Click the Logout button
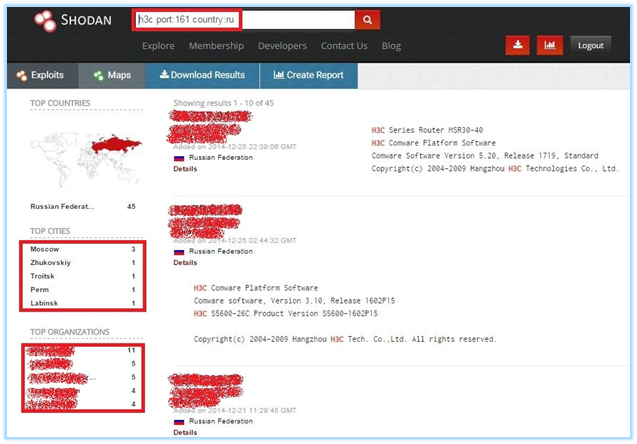The height and width of the screenshot is (444, 637). (x=590, y=45)
